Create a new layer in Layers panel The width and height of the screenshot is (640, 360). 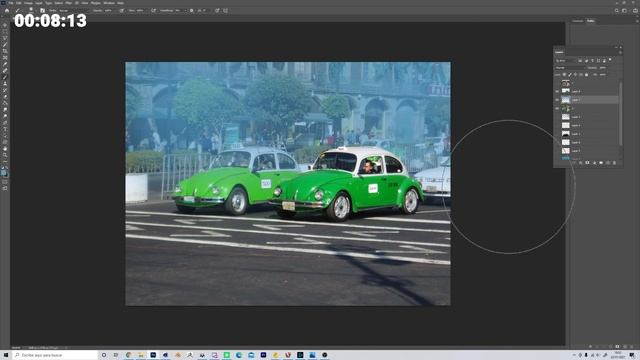pos(608,162)
